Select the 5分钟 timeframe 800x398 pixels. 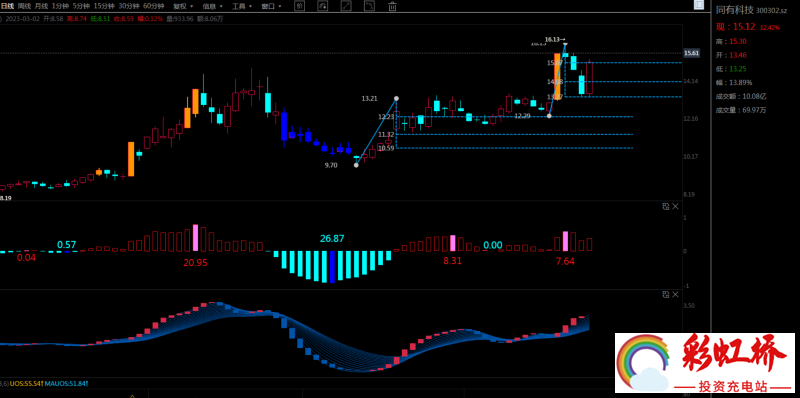coord(81,6)
